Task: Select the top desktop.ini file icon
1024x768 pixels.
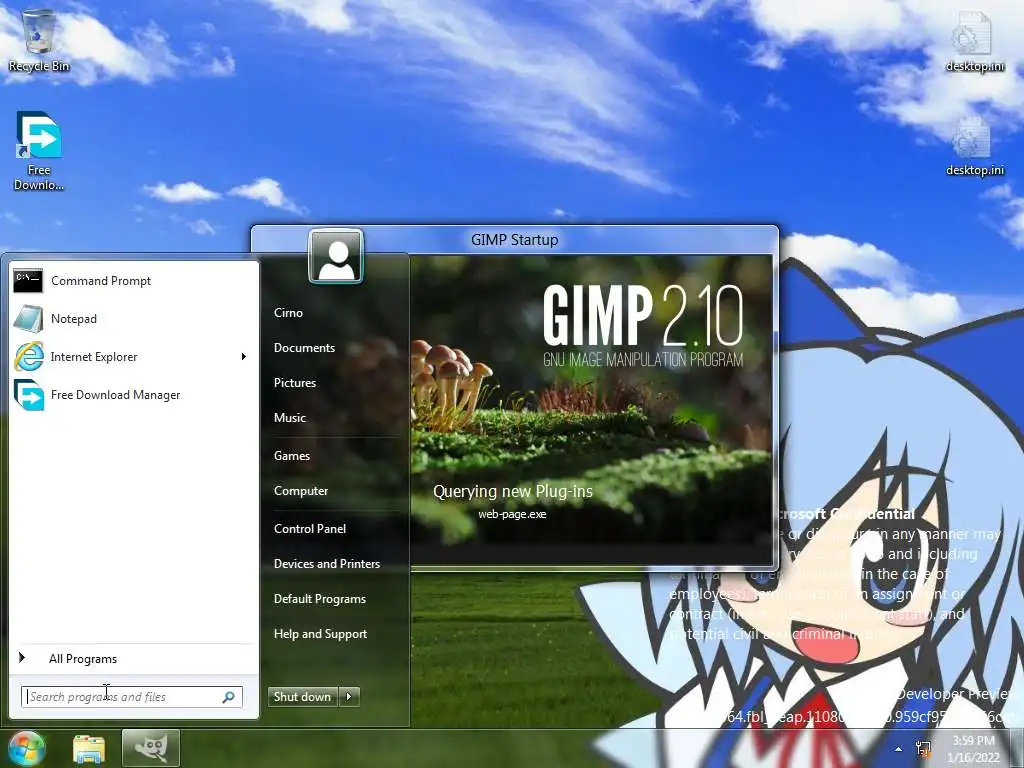Action: 974,40
